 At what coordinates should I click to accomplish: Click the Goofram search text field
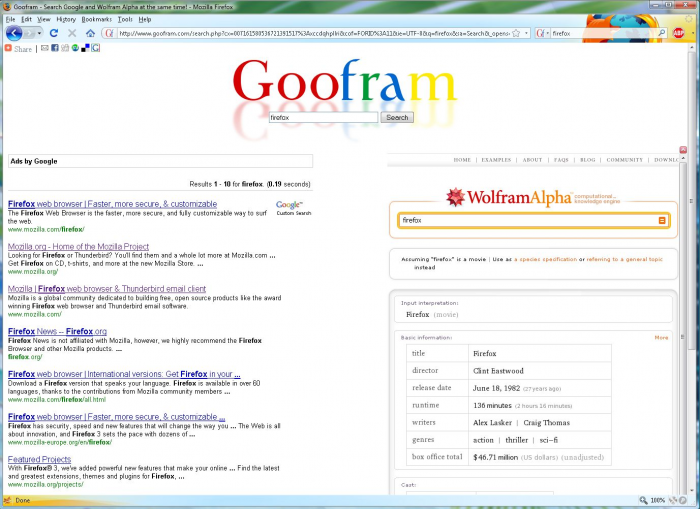(323, 117)
